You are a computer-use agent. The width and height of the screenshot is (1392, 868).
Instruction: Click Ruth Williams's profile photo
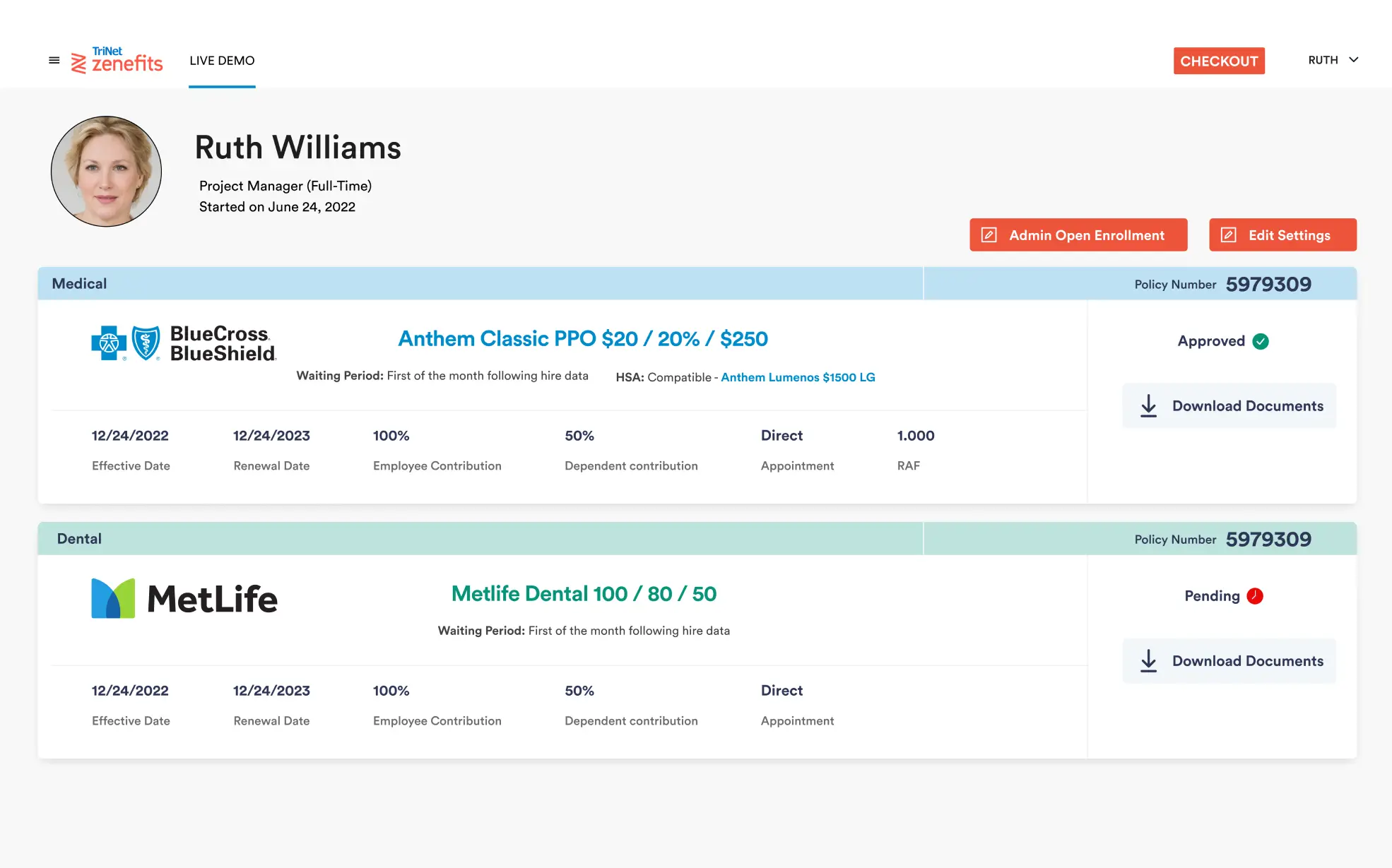[x=105, y=171]
